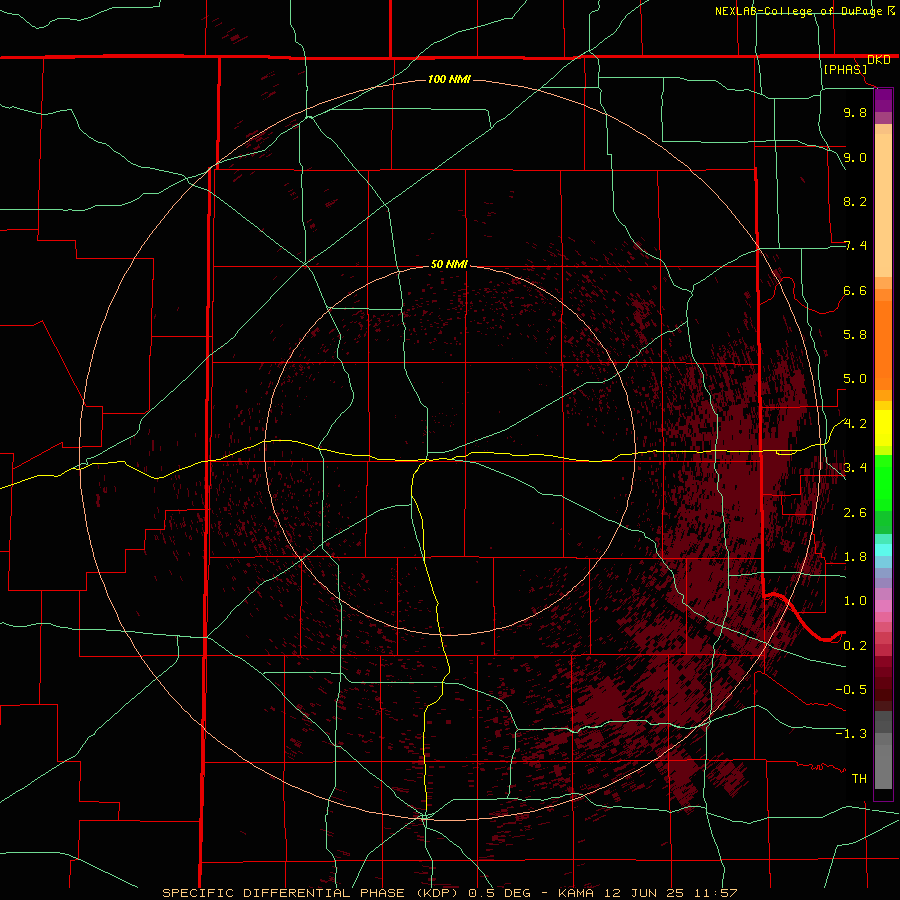
Task: Click the 2.6 legend value
Action: (x=855, y=513)
